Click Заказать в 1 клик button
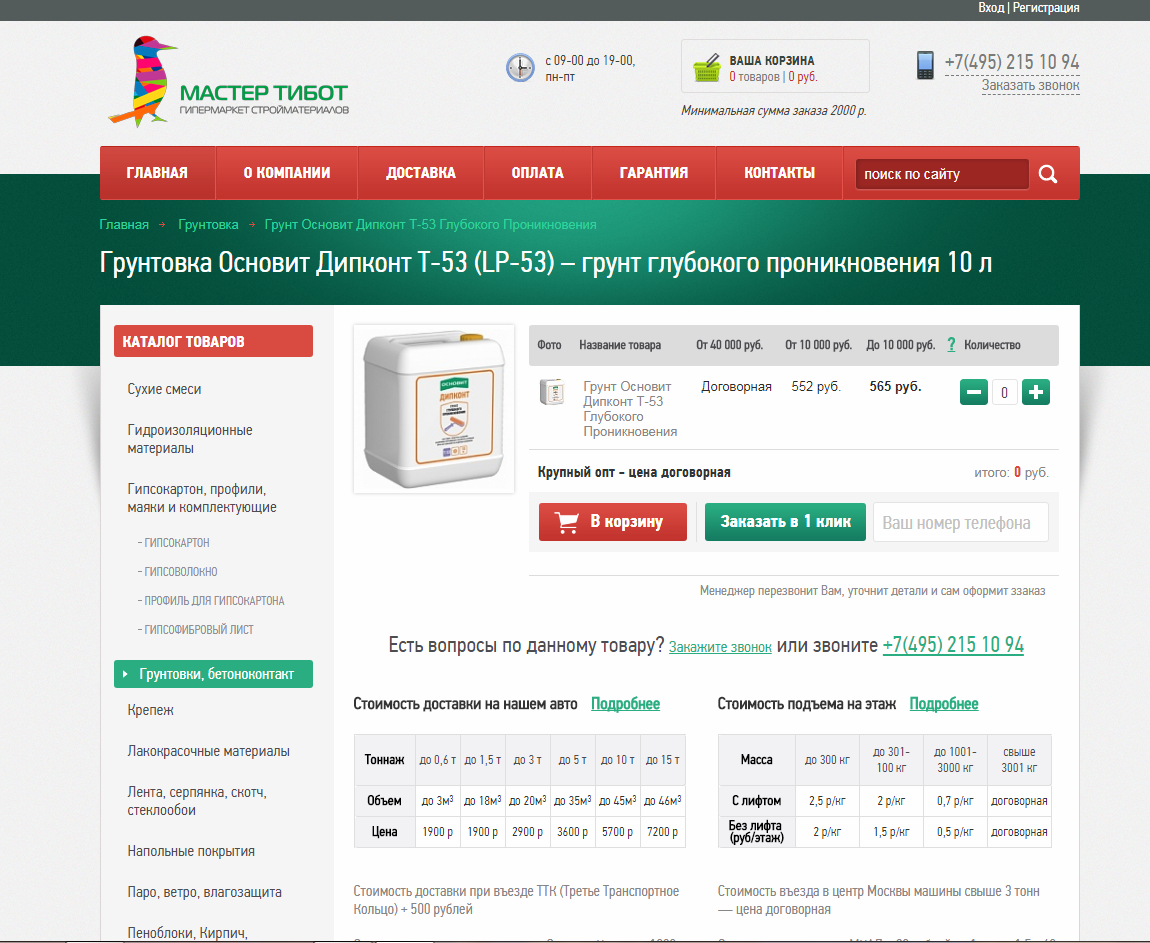The width and height of the screenshot is (1150, 943). pyautogui.click(x=785, y=522)
